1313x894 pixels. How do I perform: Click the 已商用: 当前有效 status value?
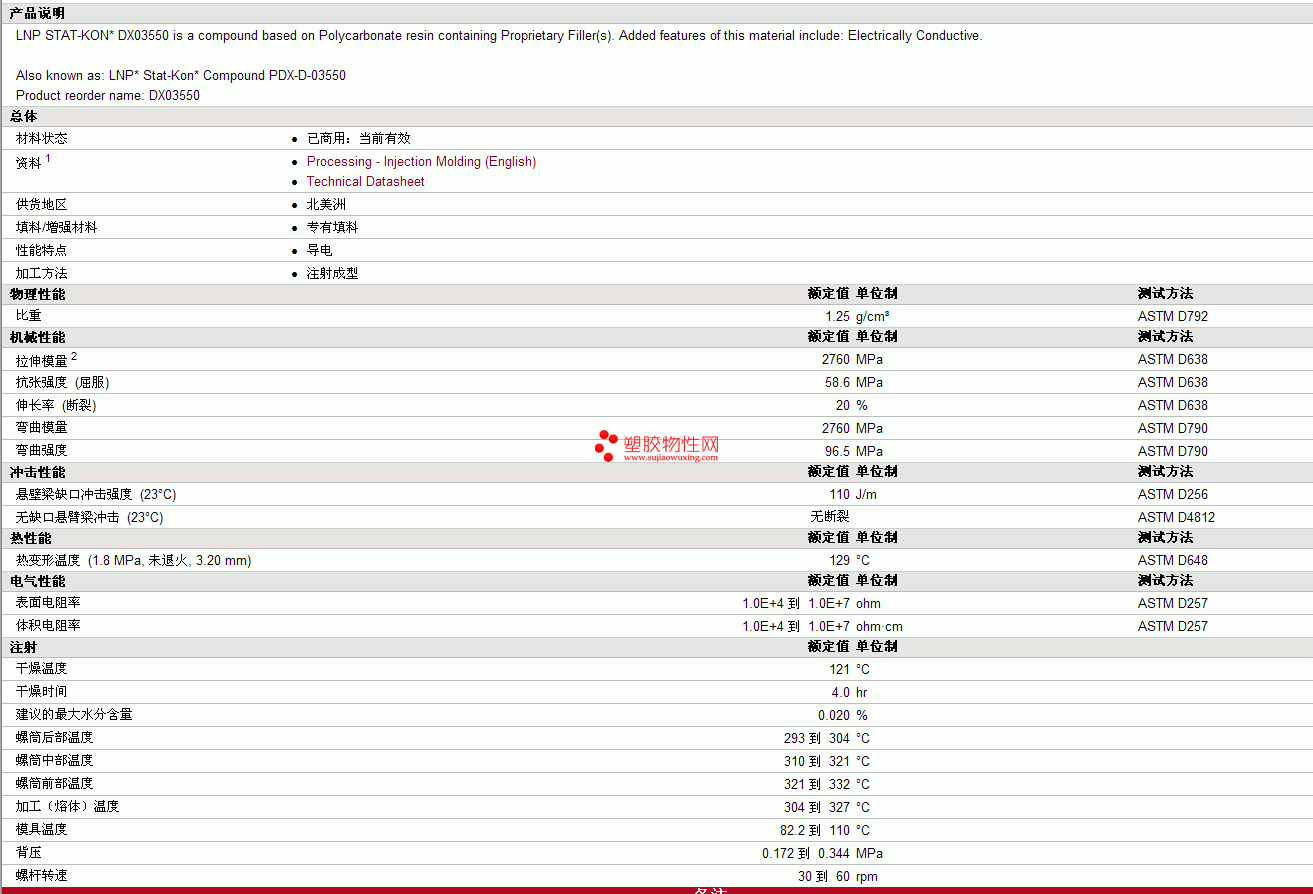coord(358,138)
